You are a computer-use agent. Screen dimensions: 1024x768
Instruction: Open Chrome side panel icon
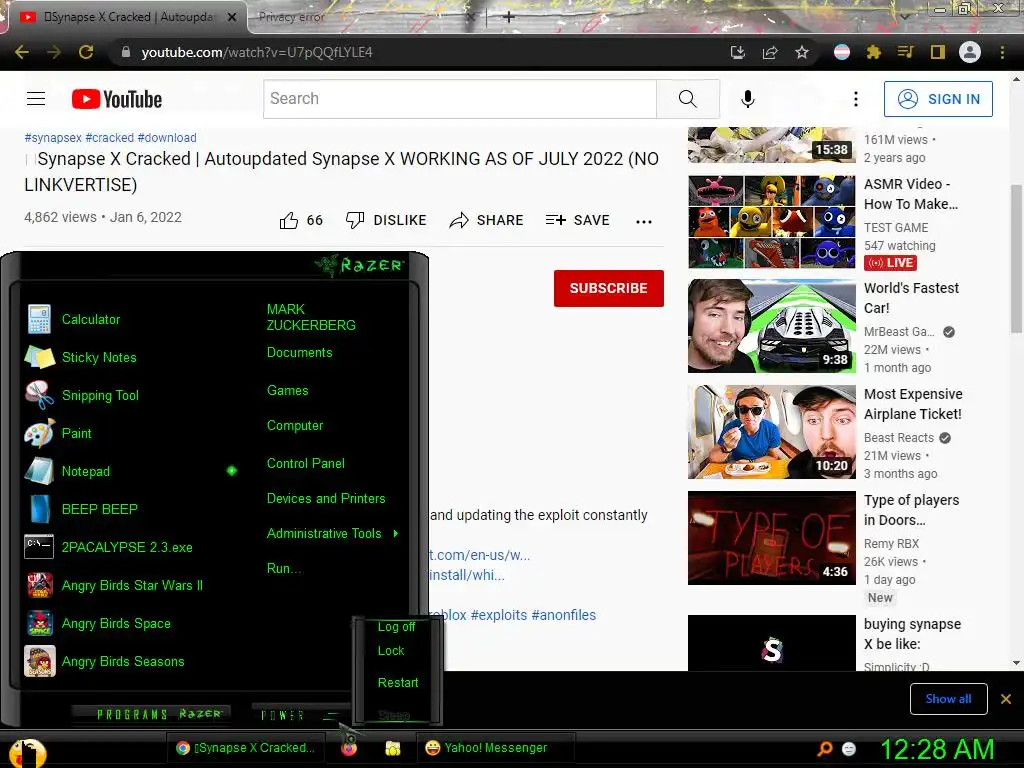[938, 52]
